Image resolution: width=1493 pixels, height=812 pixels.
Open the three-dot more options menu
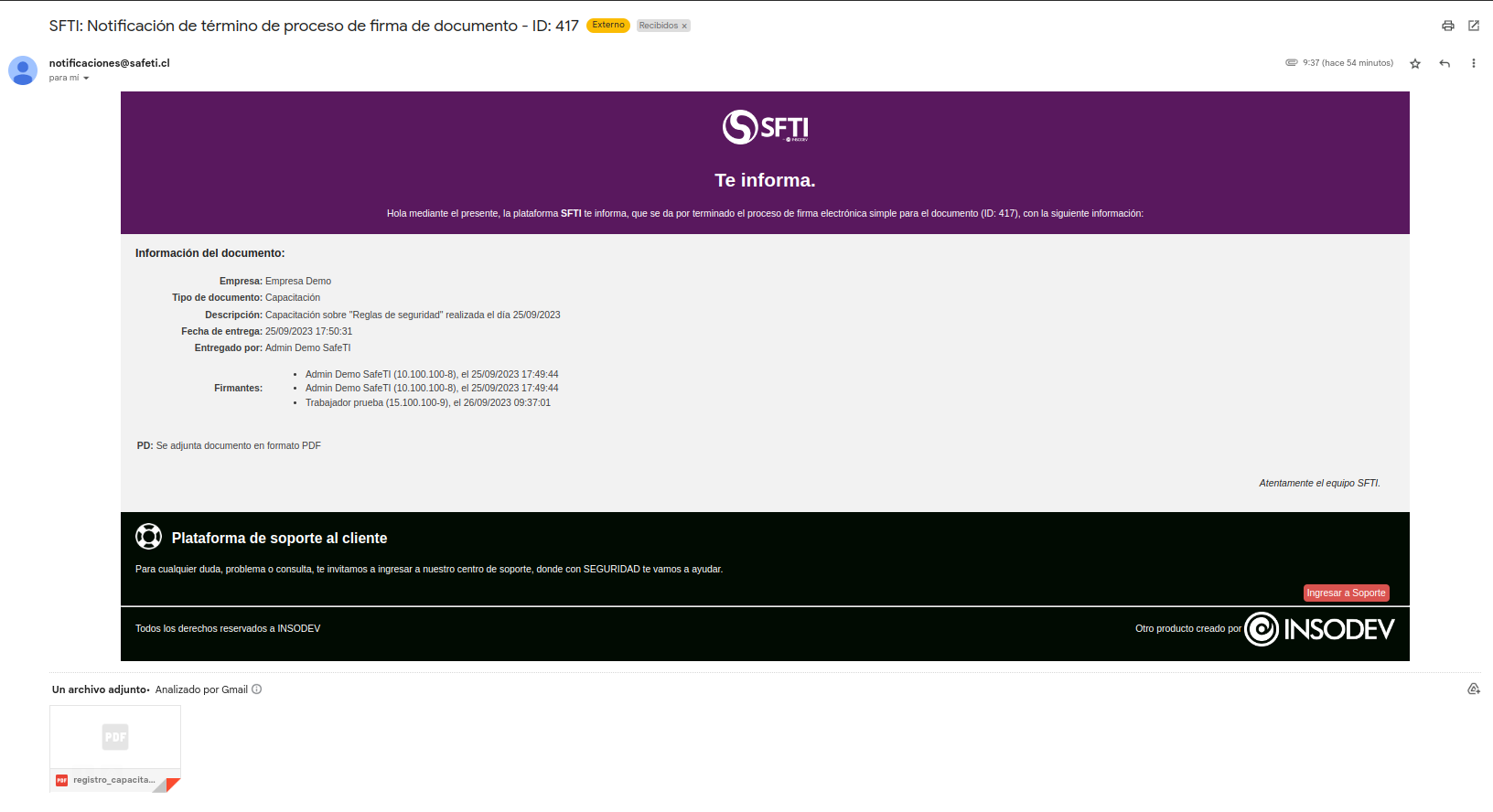tap(1473, 63)
